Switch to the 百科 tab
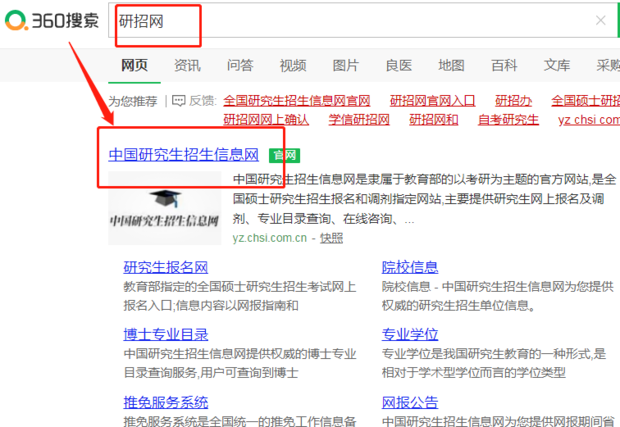The image size is (620, 427). coord(504,65)
